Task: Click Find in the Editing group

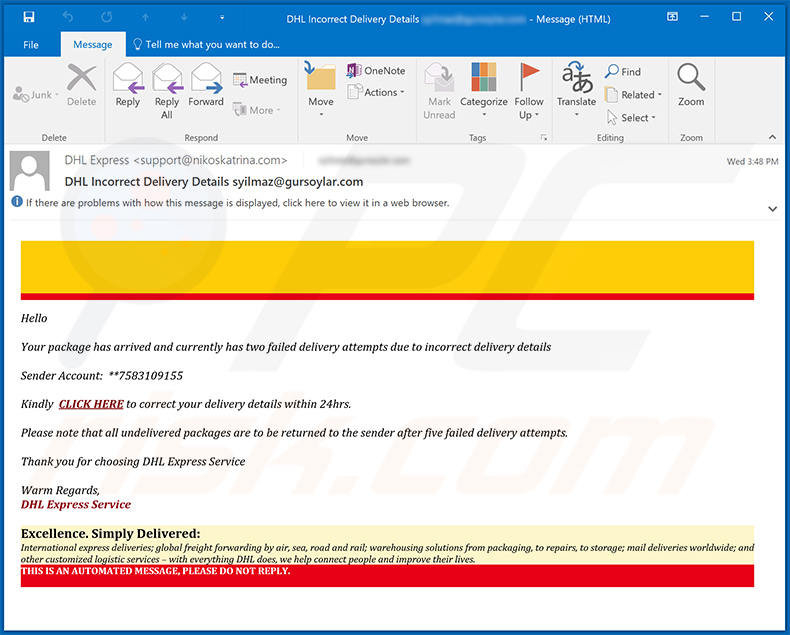Action: 623,72
